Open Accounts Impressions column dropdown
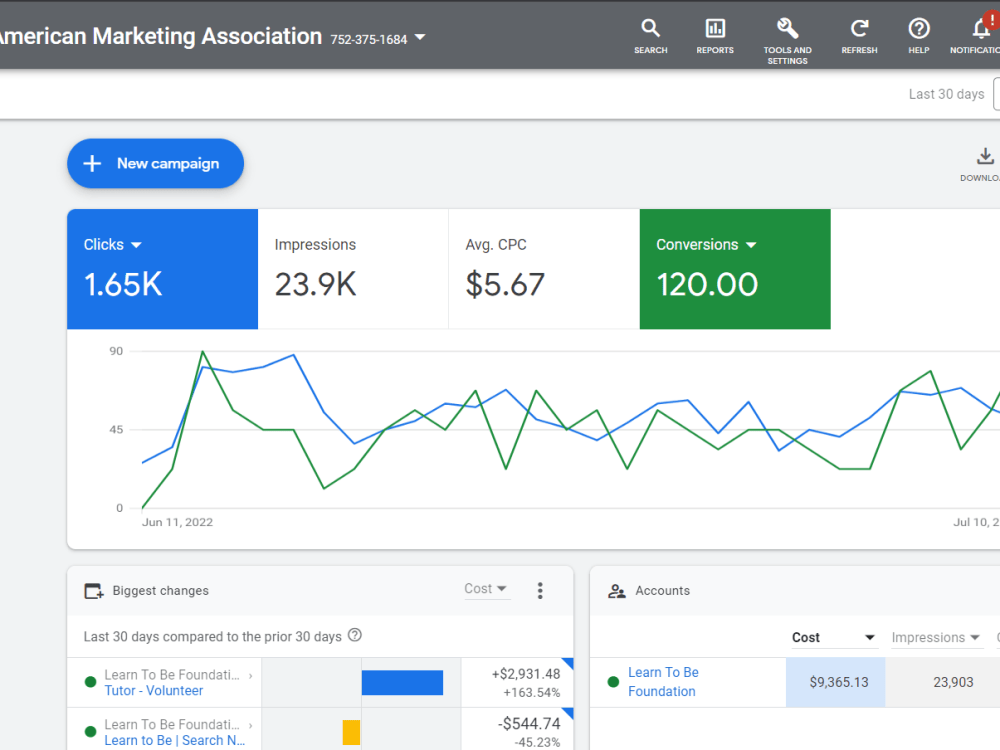Screen dimensions: 1000x750 tap(936, 637)
